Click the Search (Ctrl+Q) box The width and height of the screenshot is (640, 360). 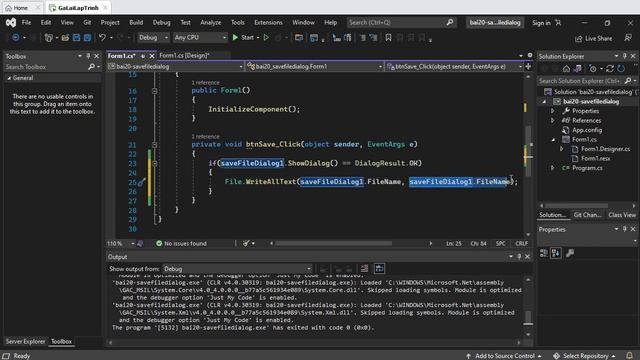pyautogui.click(x=401, y=22)
